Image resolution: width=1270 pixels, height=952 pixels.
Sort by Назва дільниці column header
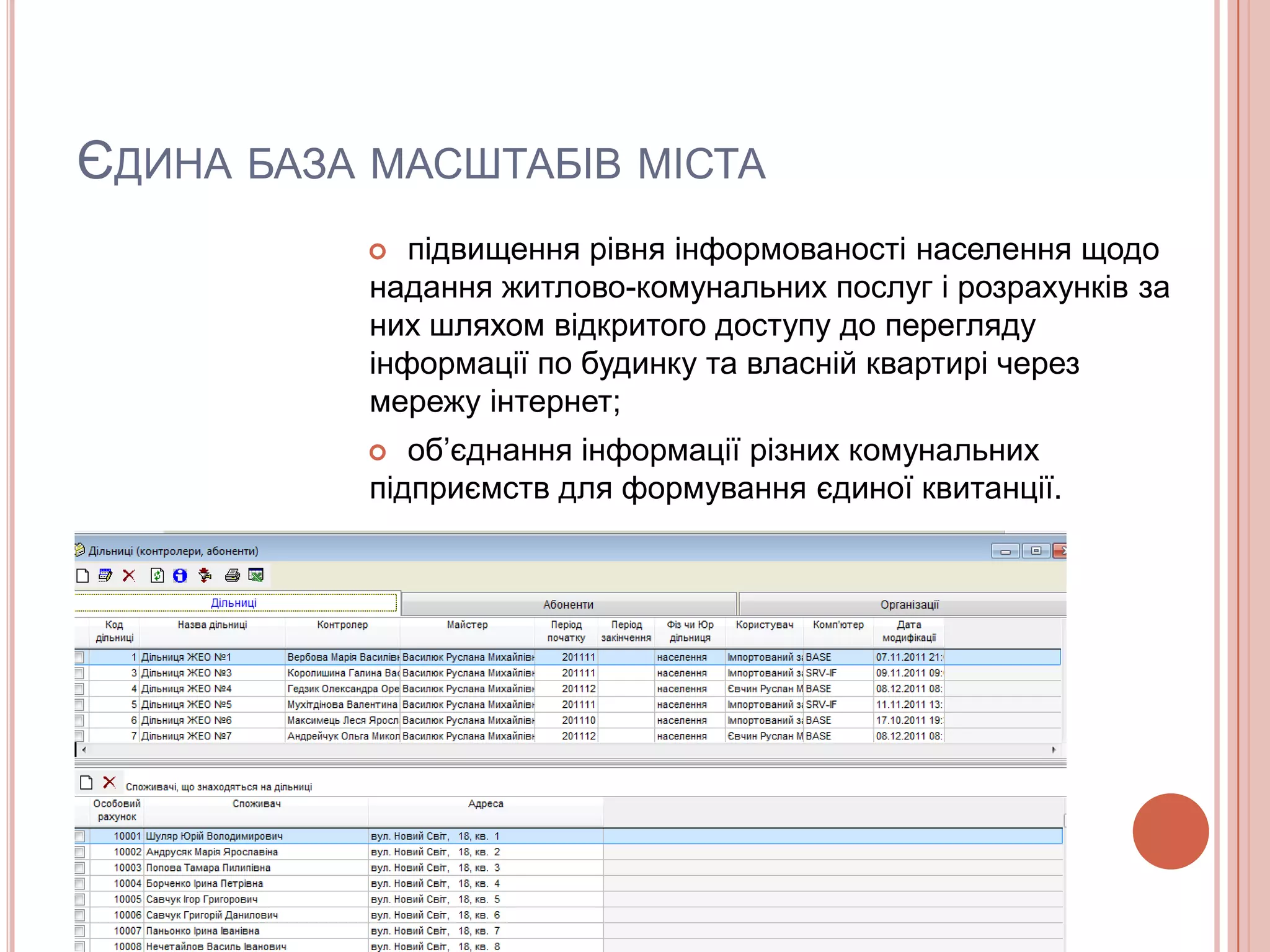[212, 632]
